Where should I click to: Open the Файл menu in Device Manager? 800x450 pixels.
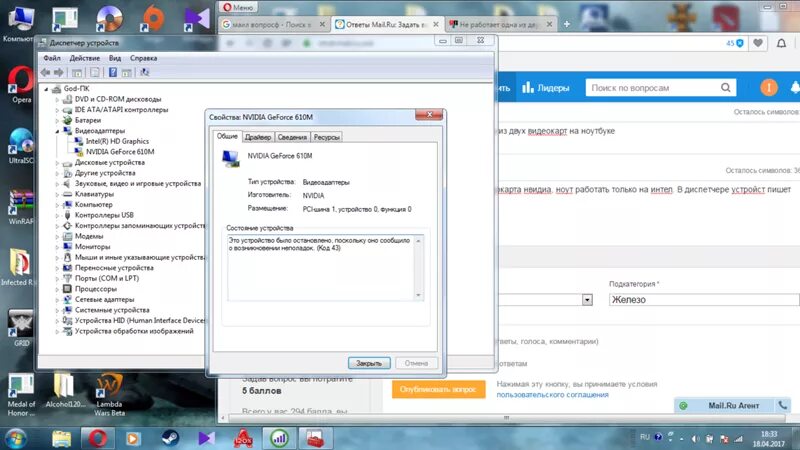pos(52,58)
